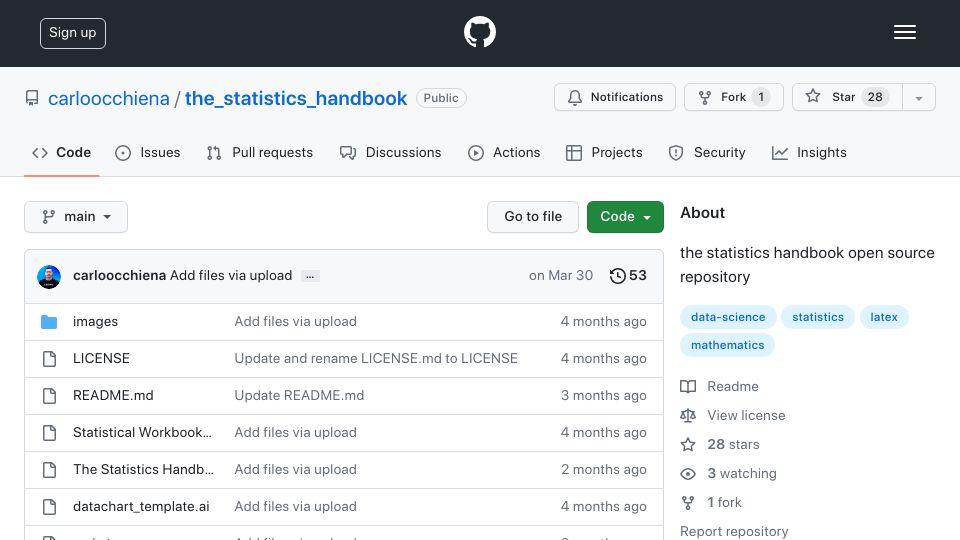Click the fork icon next to 1 fork
The width and height of the screenshot is (960, 540).
pos(688,503)
